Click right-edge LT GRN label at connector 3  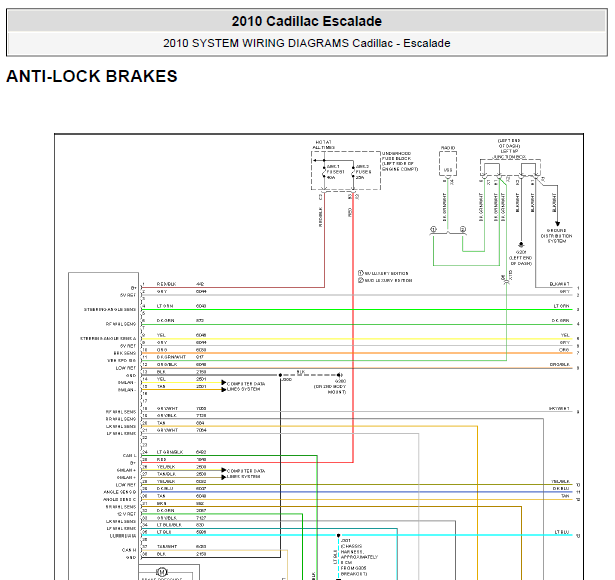[561, 306]
